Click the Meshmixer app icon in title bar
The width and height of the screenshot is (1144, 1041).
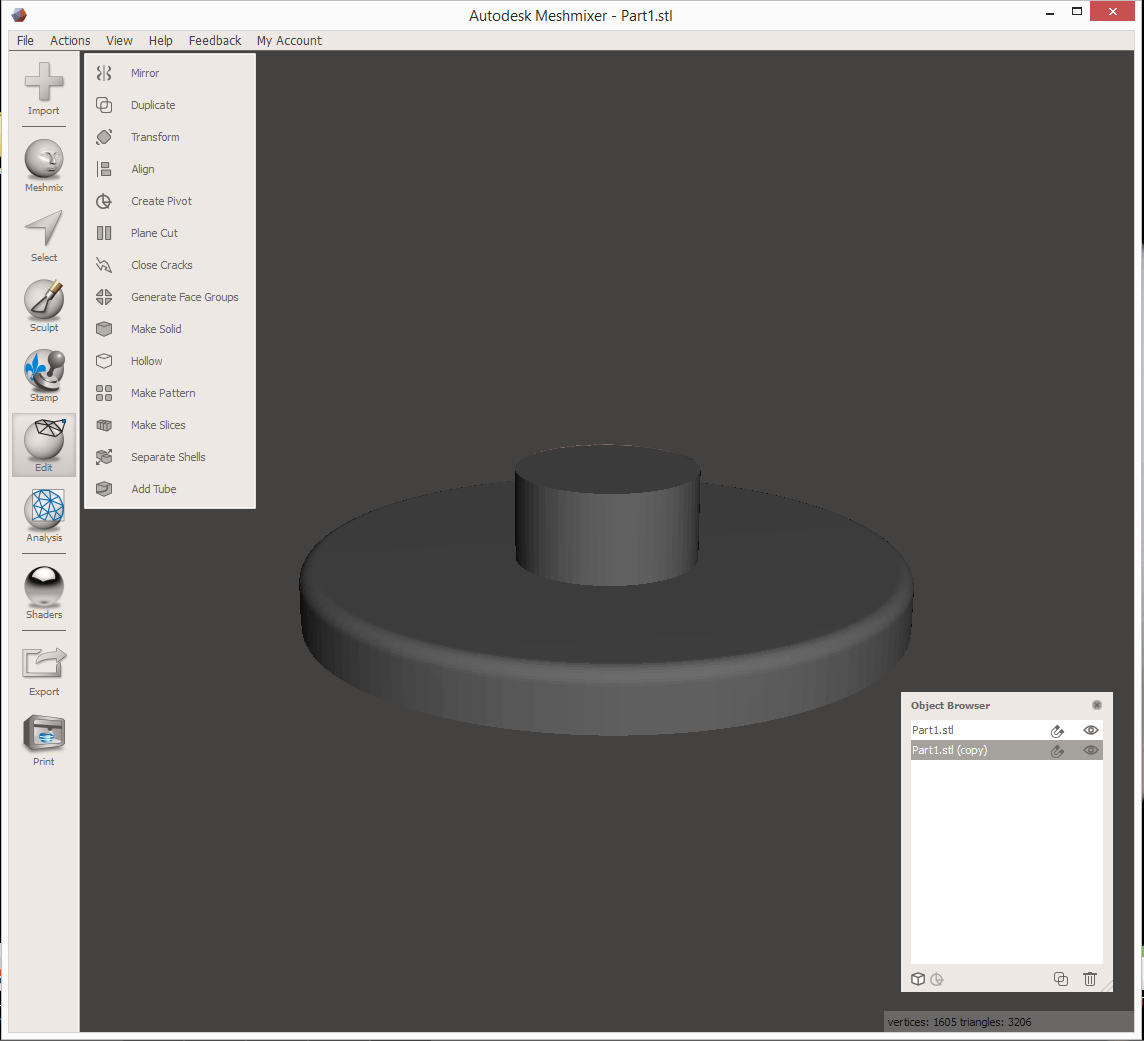point(19,15)
